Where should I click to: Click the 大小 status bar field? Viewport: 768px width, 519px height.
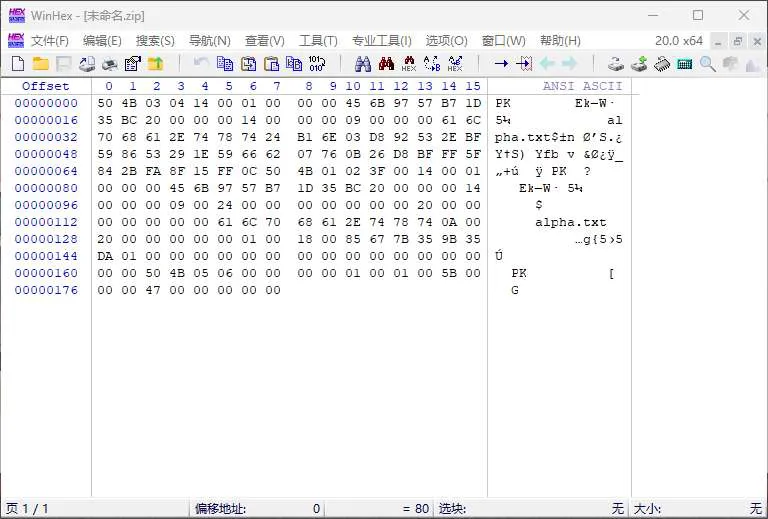pos(698,509)
